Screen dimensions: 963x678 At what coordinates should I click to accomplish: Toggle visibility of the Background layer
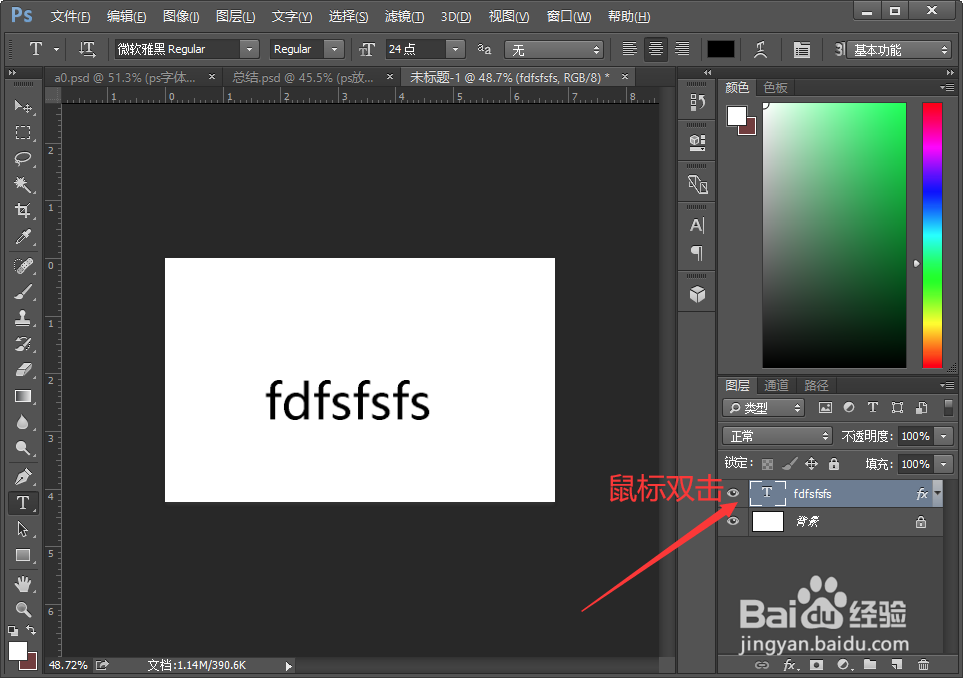coord(733,521)
